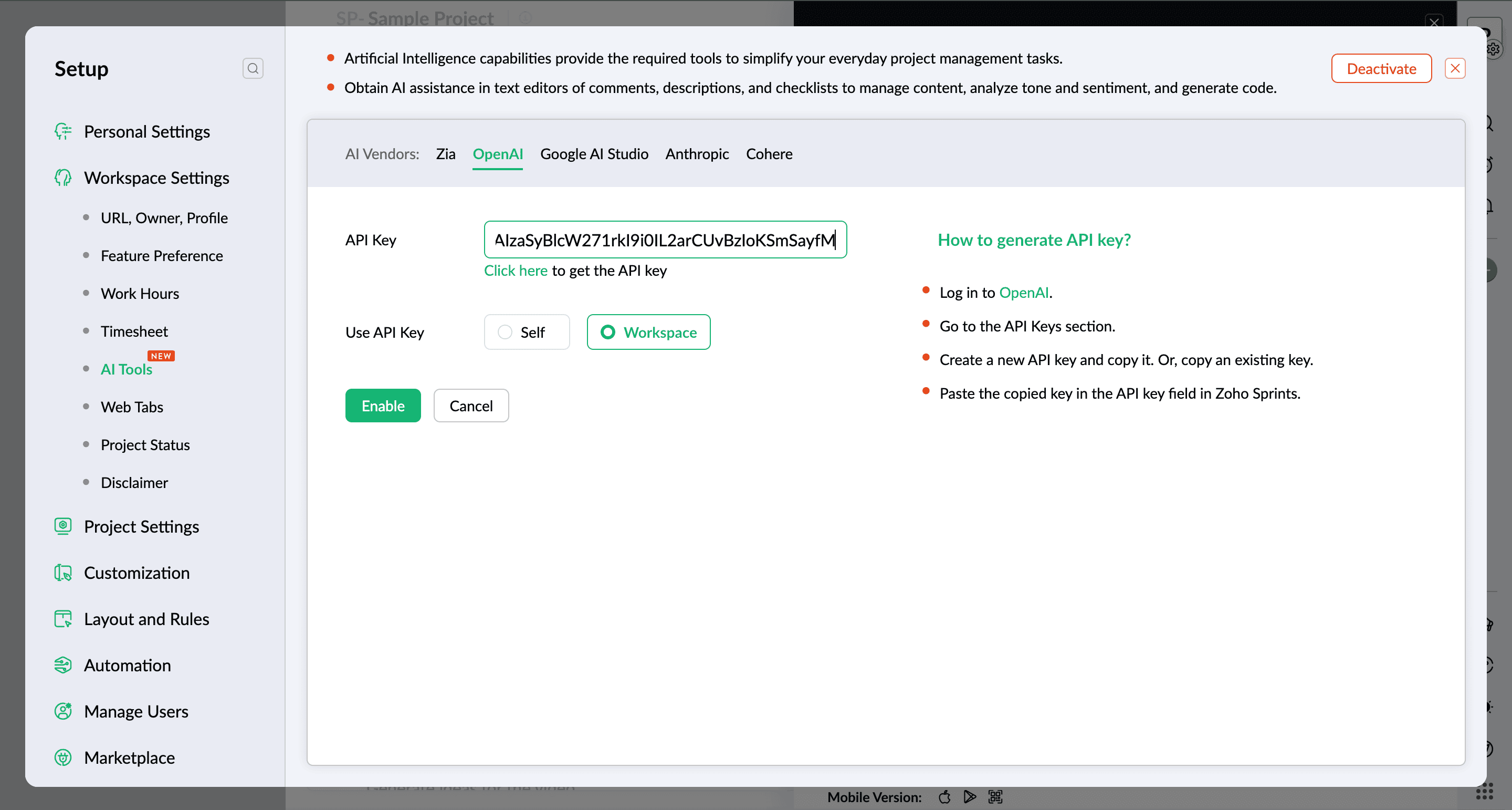Click the Marketplace icon
The height and width of the screenshot is (810, 1512).
click(x=63, y=757)
